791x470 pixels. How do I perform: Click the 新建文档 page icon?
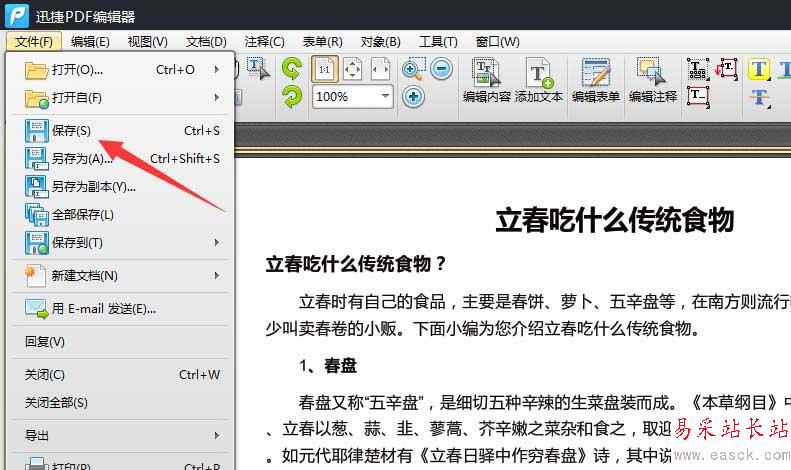(36, 275)
